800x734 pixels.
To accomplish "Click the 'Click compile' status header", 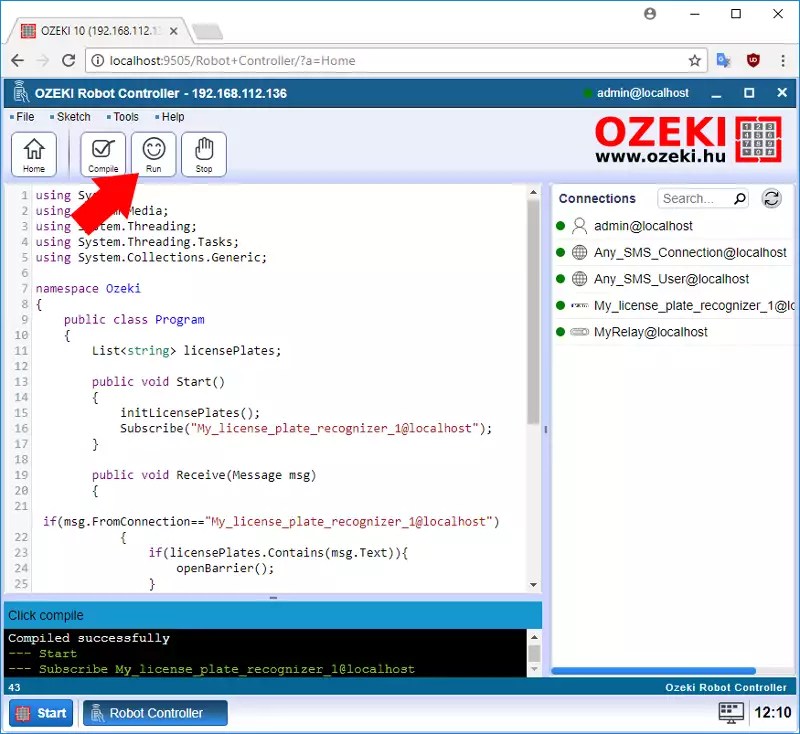I will pos(272,615).
